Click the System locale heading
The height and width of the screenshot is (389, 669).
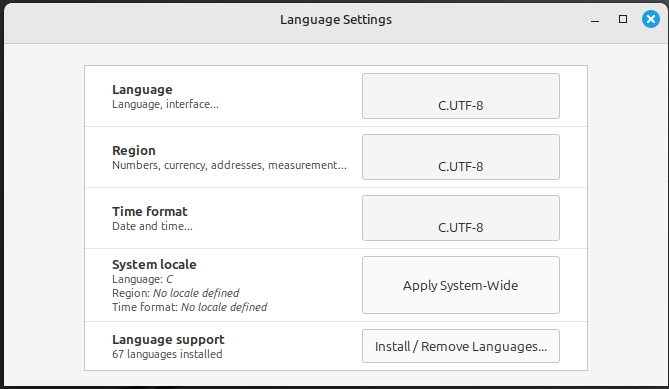(154, 264)
